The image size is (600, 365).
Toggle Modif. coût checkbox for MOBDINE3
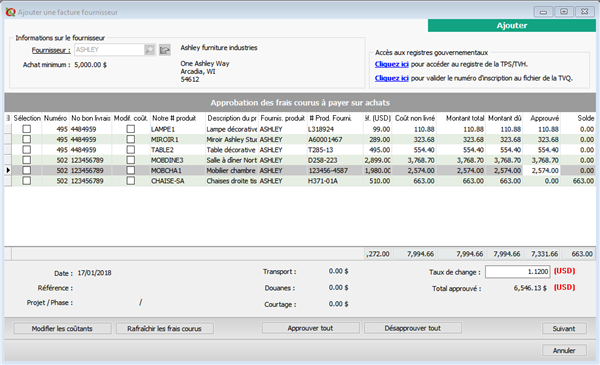pos(130,160)
